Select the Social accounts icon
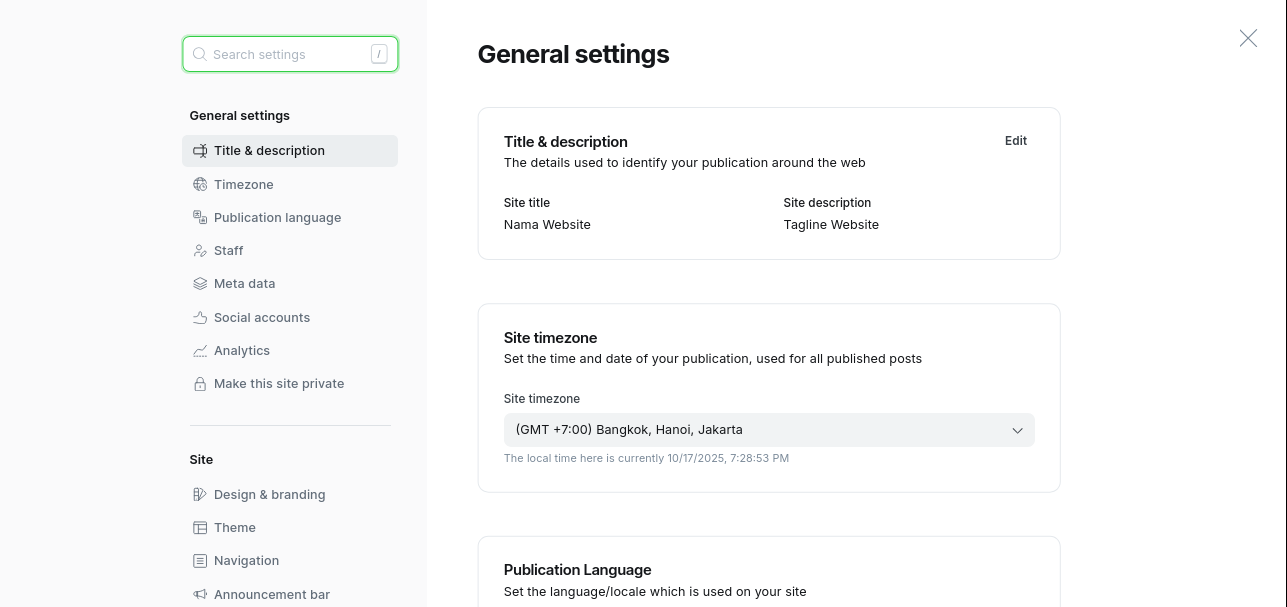The height and width of the screenshot is (607, 1287). tap(199, 317)
